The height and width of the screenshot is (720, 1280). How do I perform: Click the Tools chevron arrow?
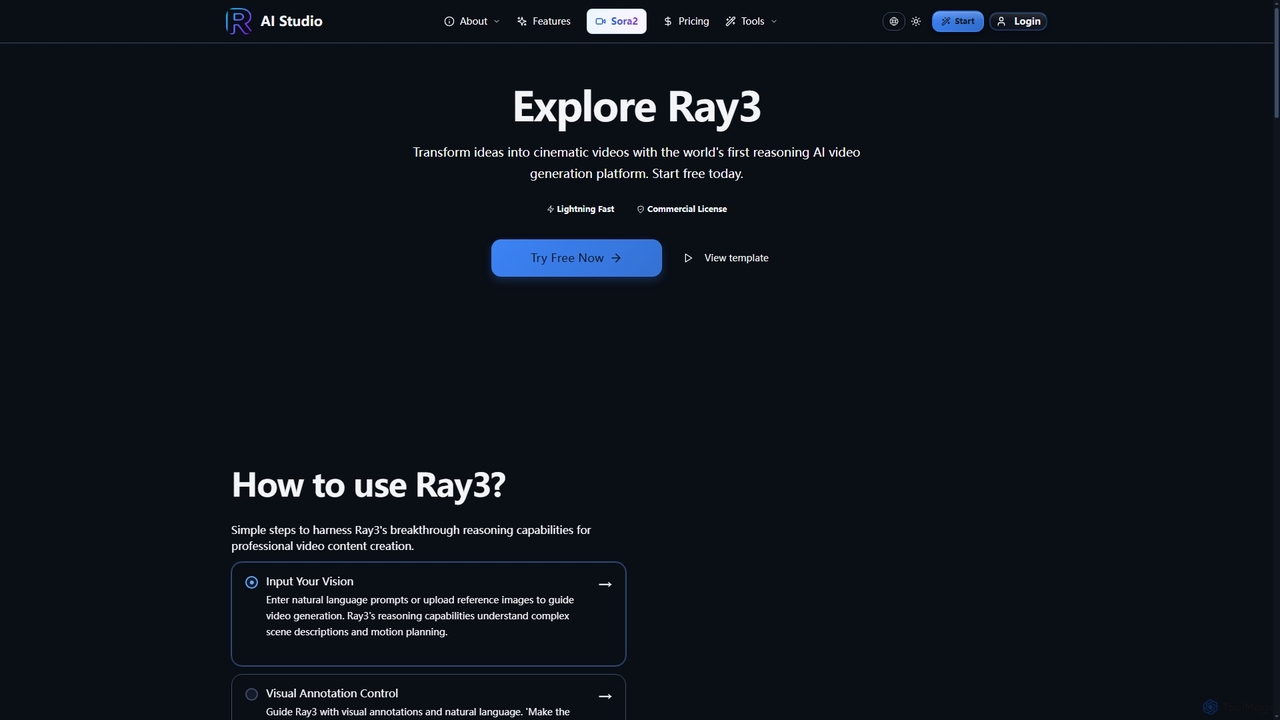pyautogui.click(x=774, y=21)
